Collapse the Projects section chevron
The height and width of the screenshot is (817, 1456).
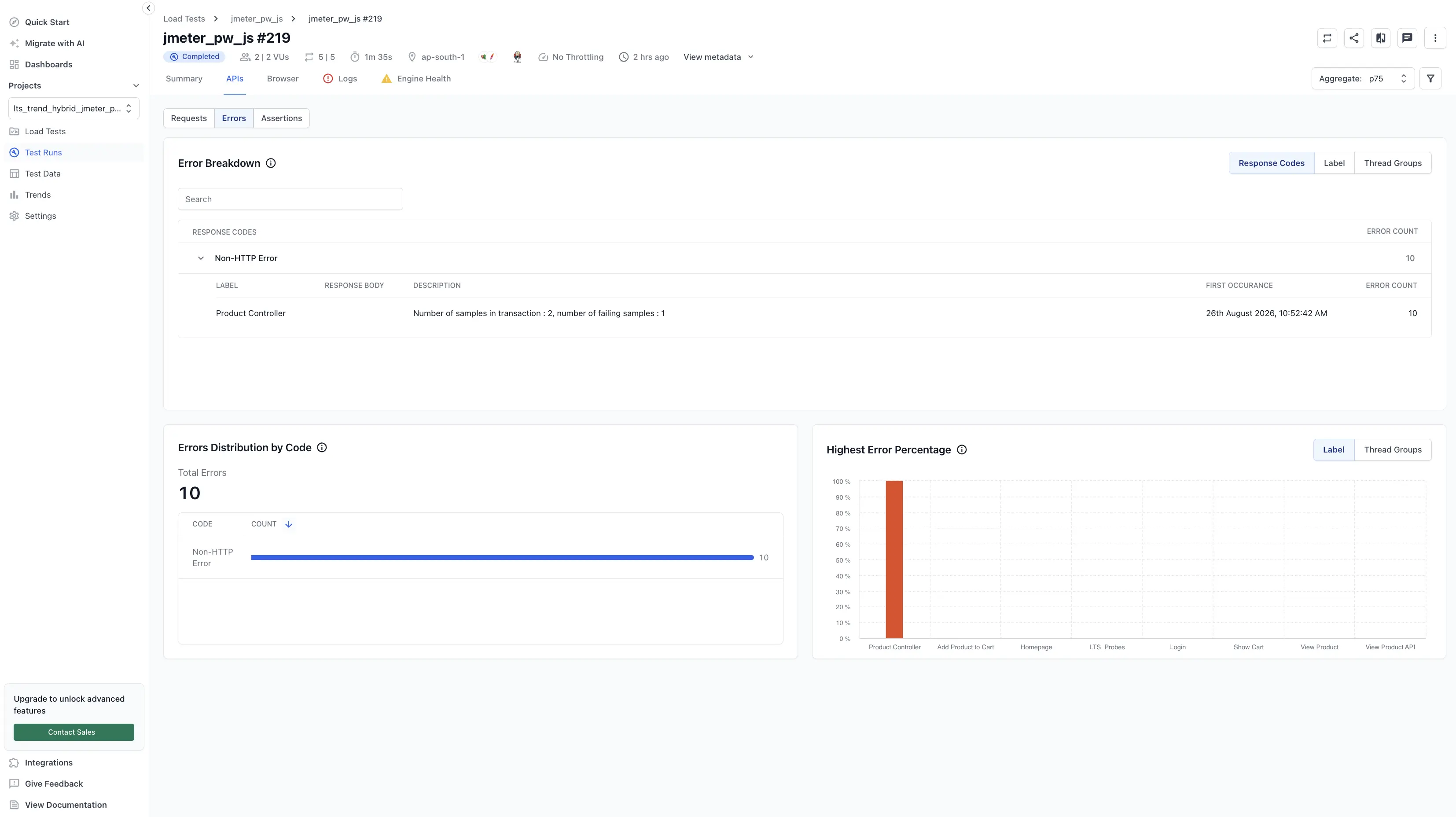coord(136,86)
